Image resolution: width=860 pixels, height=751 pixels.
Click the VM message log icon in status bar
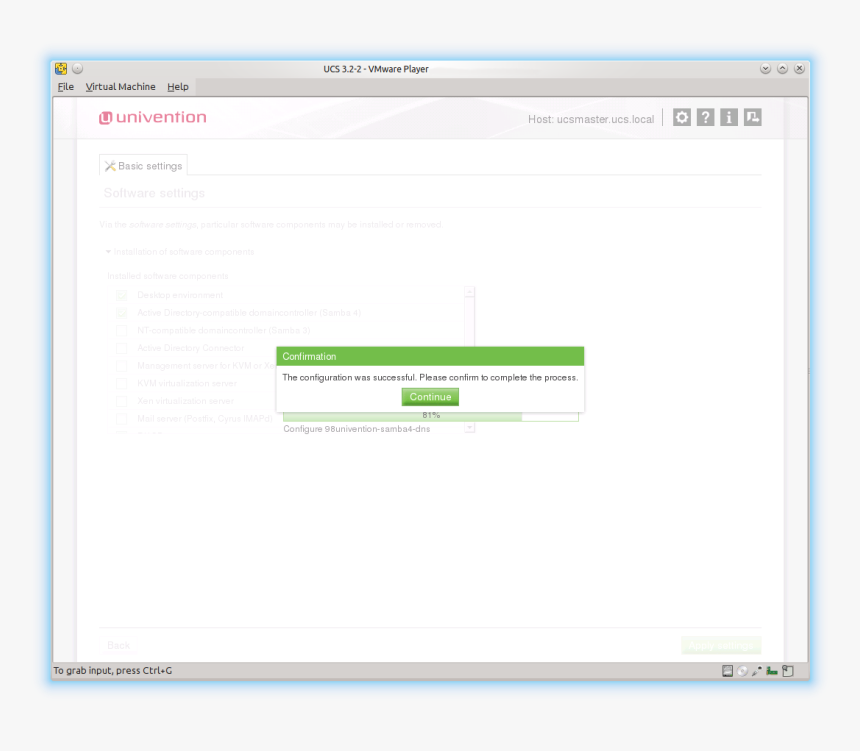tap(788, 670)
